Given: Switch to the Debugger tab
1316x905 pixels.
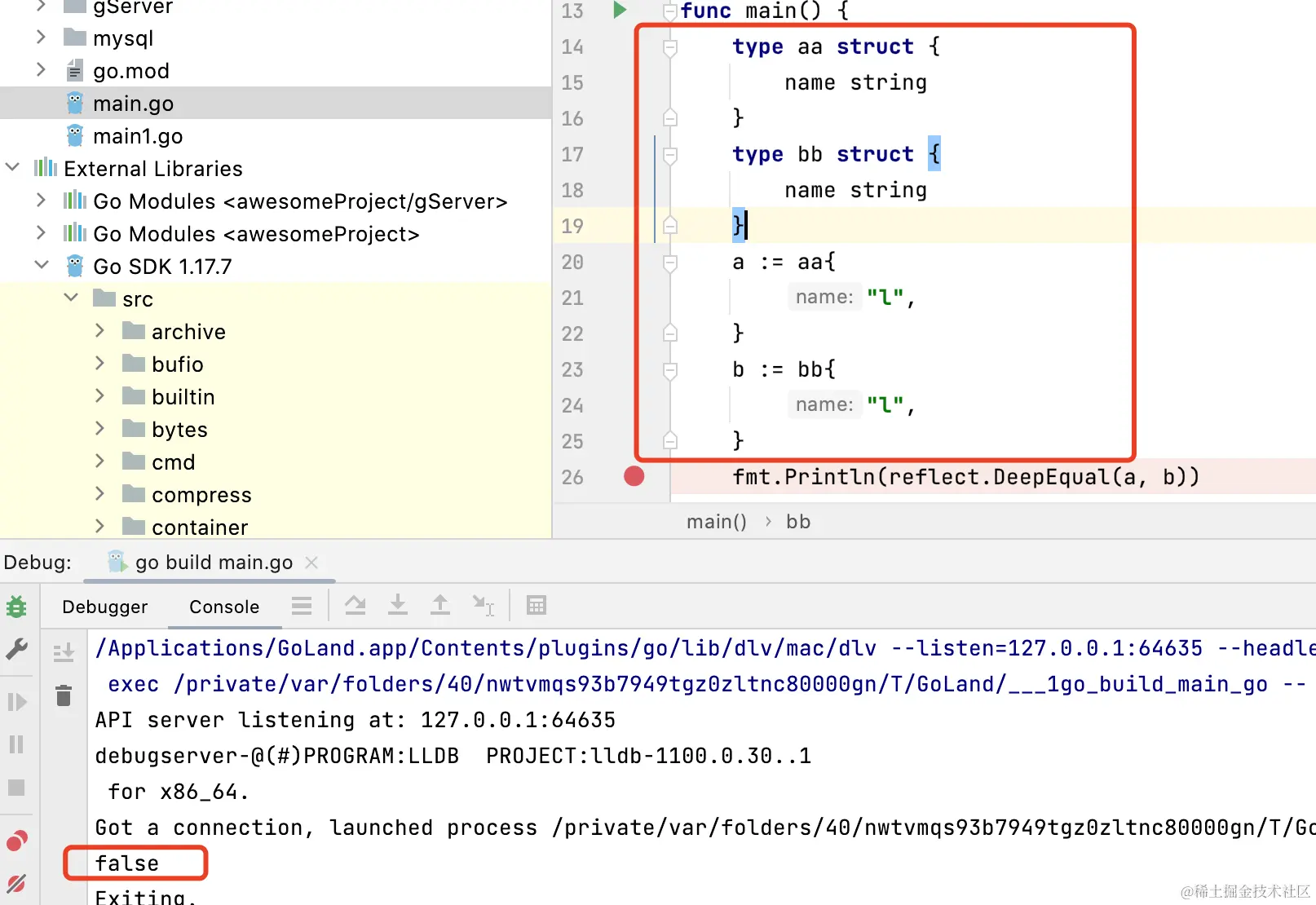Looking at the screenshot, I should point(105,607).
